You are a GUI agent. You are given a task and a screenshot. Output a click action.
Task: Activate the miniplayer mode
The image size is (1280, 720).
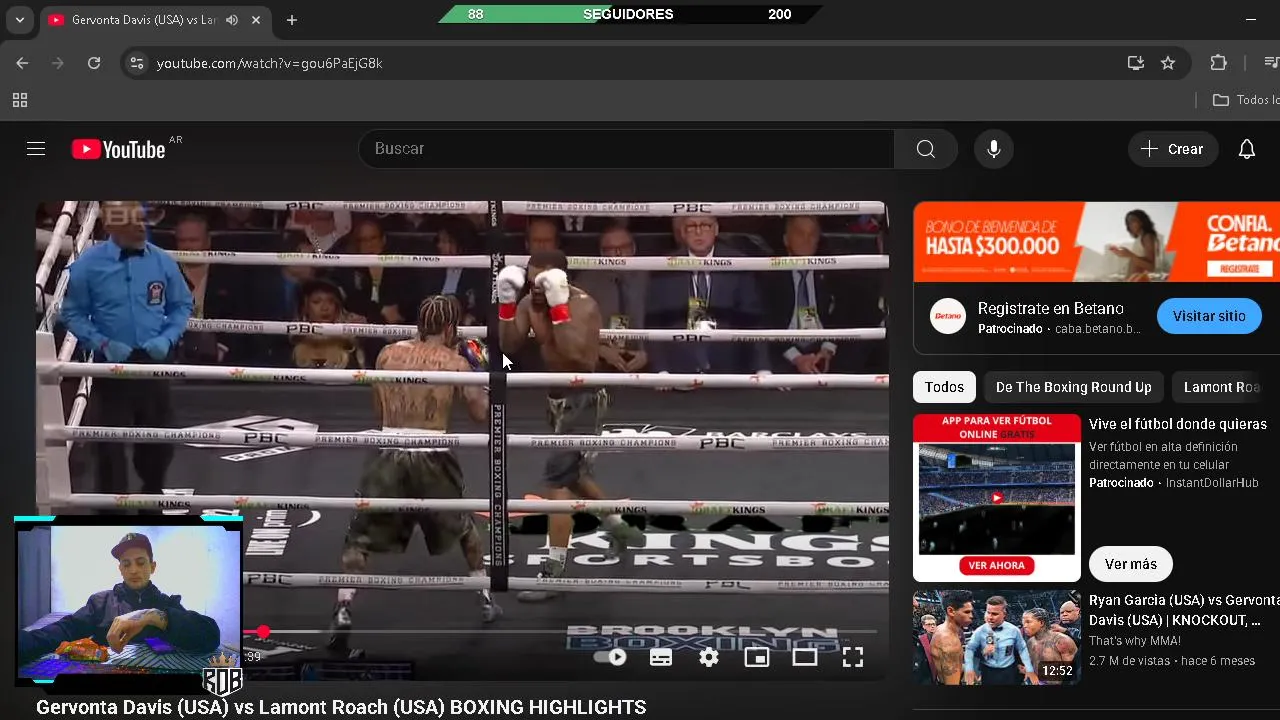click(x=757, y=657)
